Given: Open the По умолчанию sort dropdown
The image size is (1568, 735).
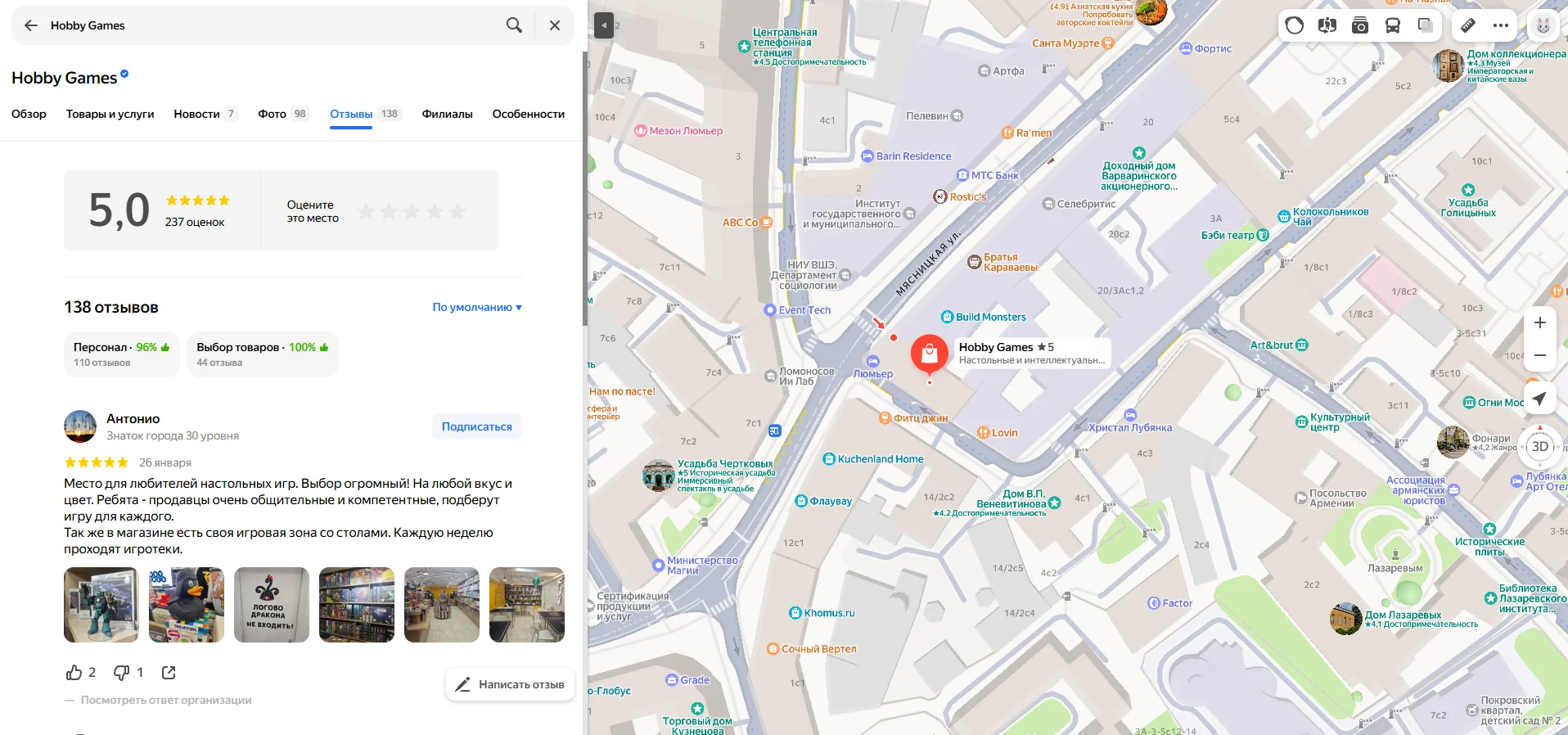Looking at the screenshot, I should (477, 307).
